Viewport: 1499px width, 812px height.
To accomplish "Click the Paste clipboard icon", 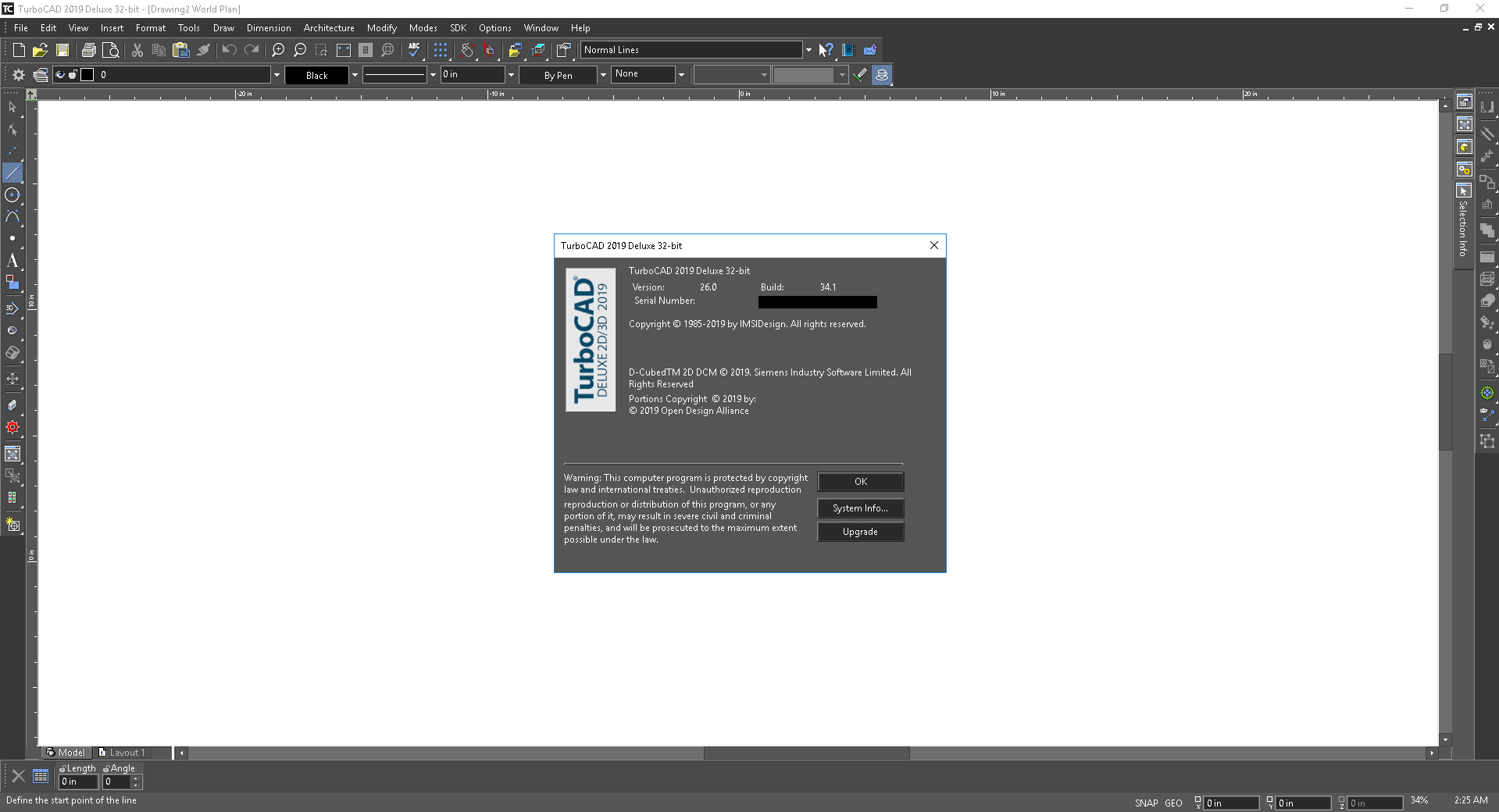I will click(x=181, y=50).
